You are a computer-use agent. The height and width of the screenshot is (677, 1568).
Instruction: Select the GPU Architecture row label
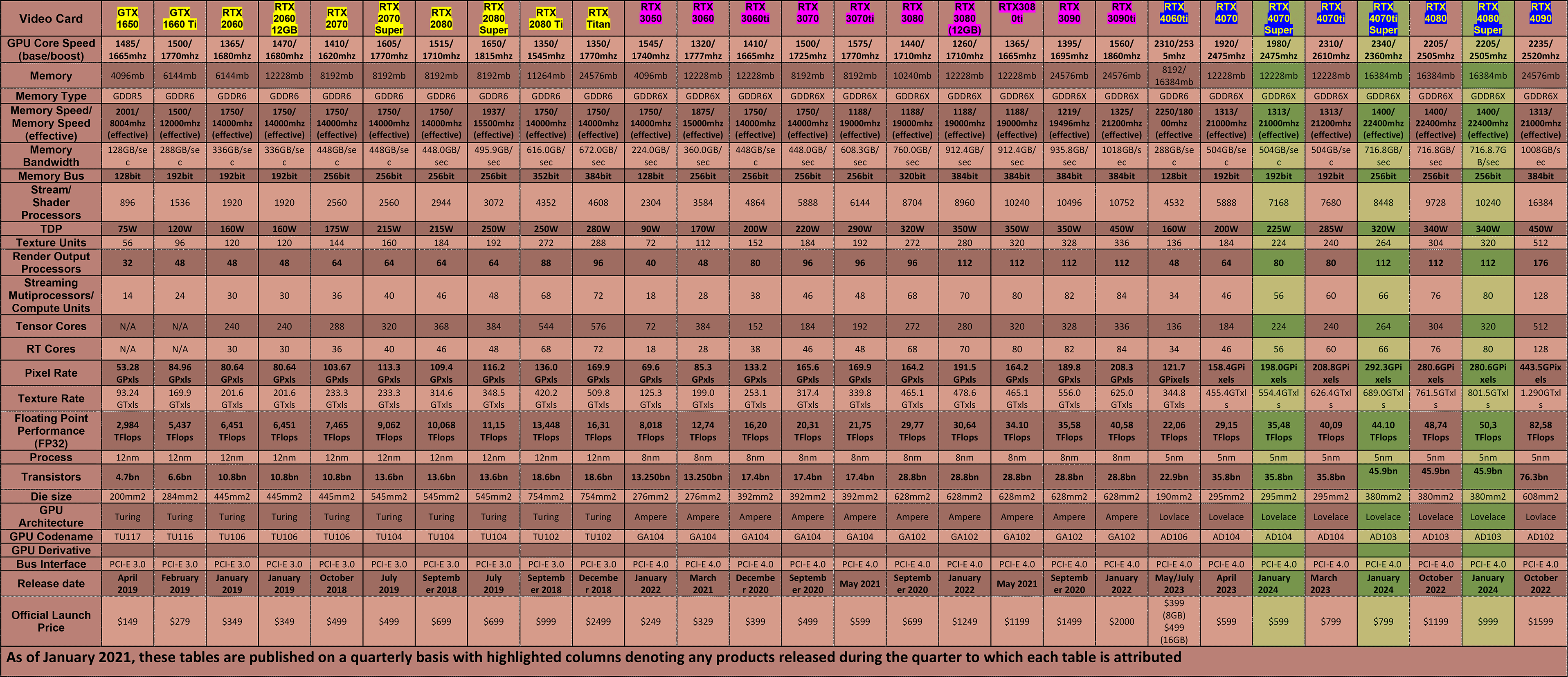pos(51,516)
